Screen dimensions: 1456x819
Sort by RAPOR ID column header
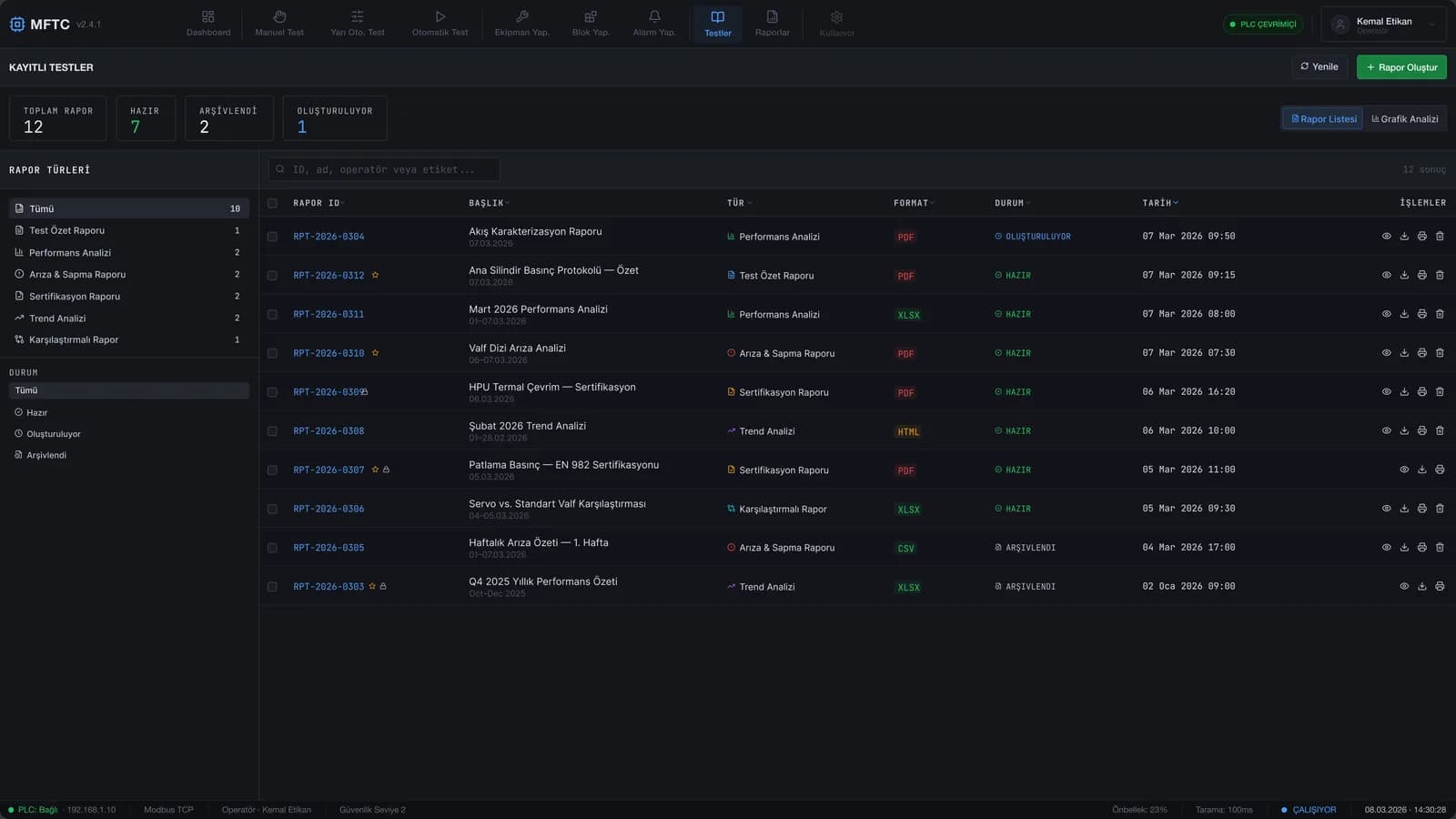coord(318,203)
